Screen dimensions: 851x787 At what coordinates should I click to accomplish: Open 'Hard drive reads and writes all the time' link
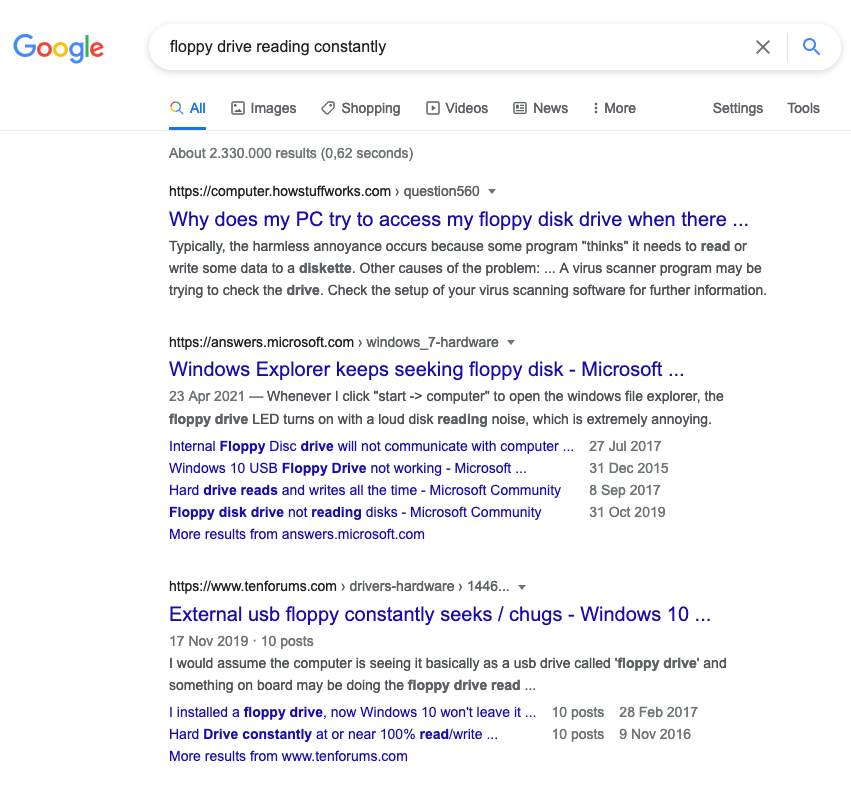365,490
